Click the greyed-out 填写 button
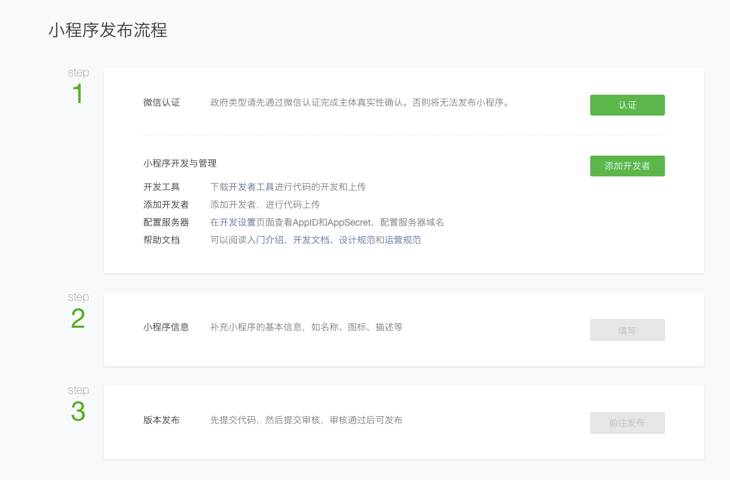The image size is (730, 480). [x=627, y=330]
